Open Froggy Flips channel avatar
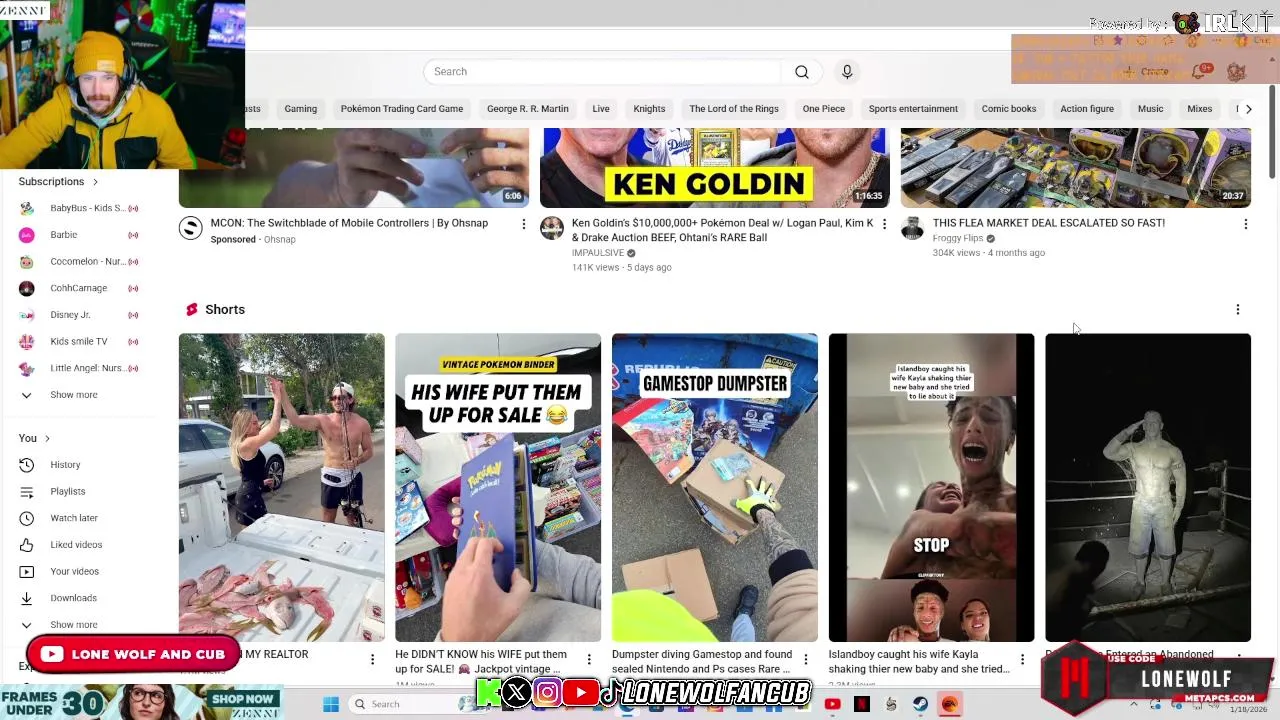The width and height of the screenshot is (1280, 720). click(x=912, y=228)
